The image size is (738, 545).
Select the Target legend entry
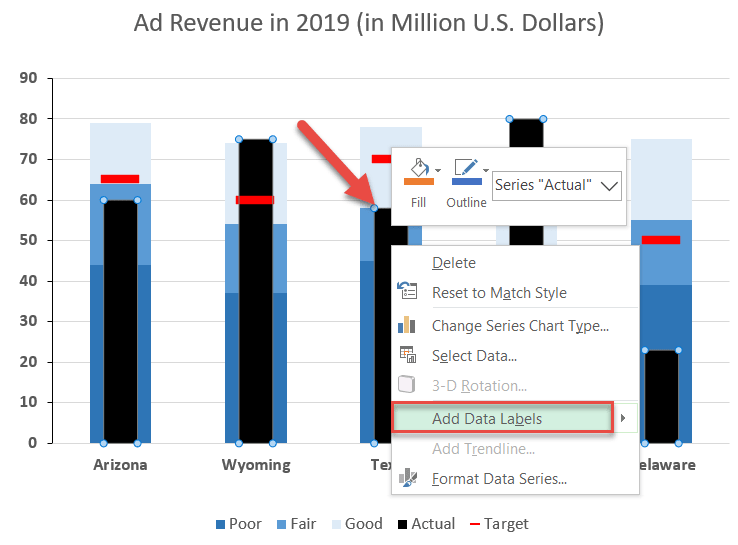(x=499, y=524)
